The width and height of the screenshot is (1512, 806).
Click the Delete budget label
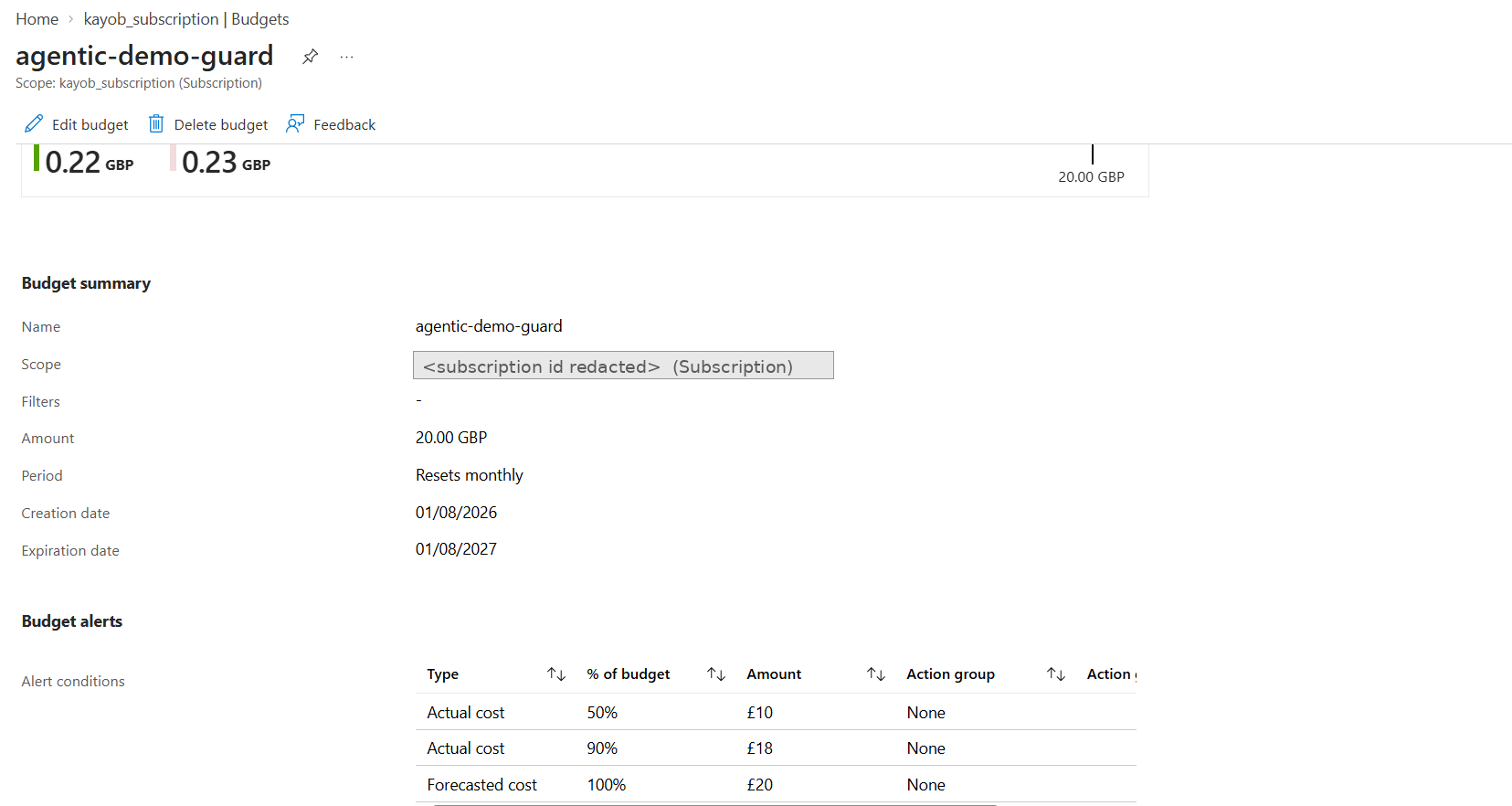pos(221,124)
